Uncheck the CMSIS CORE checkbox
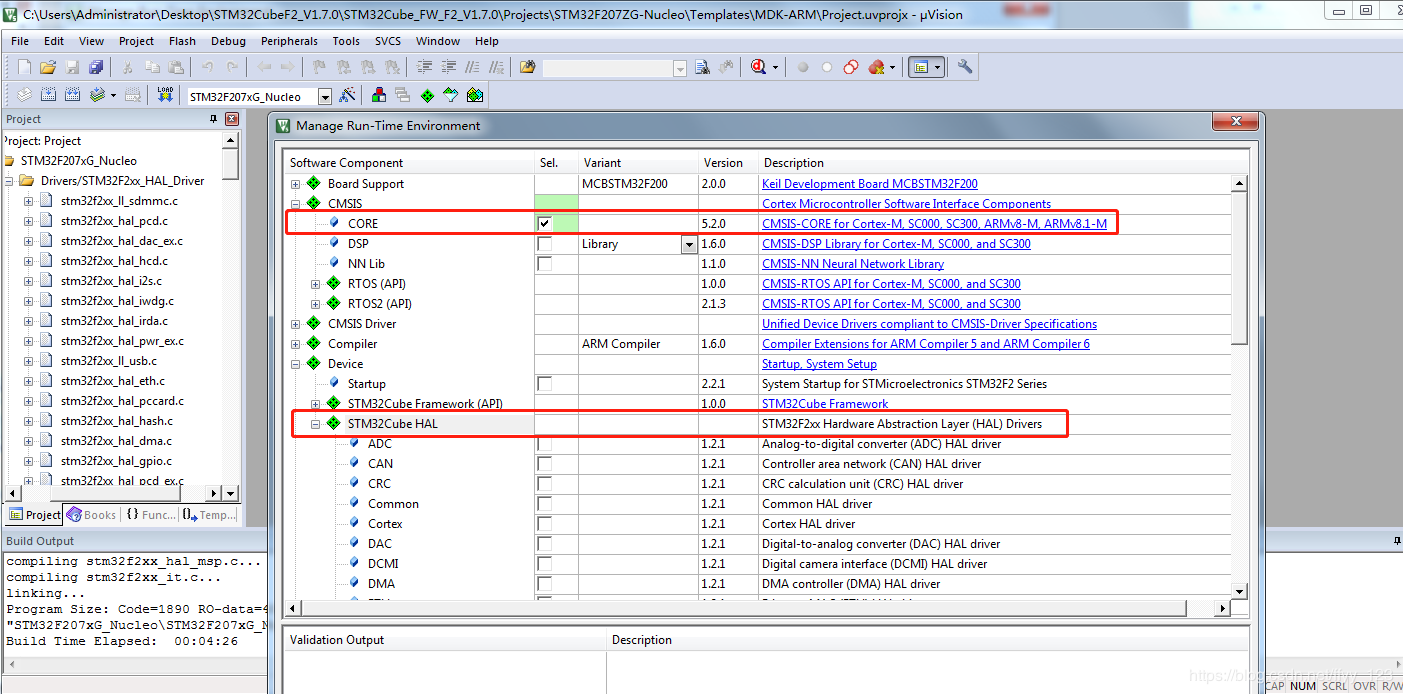Image resolution: width=1403 pixels, height=694 pixels. [x=545, y=224]
